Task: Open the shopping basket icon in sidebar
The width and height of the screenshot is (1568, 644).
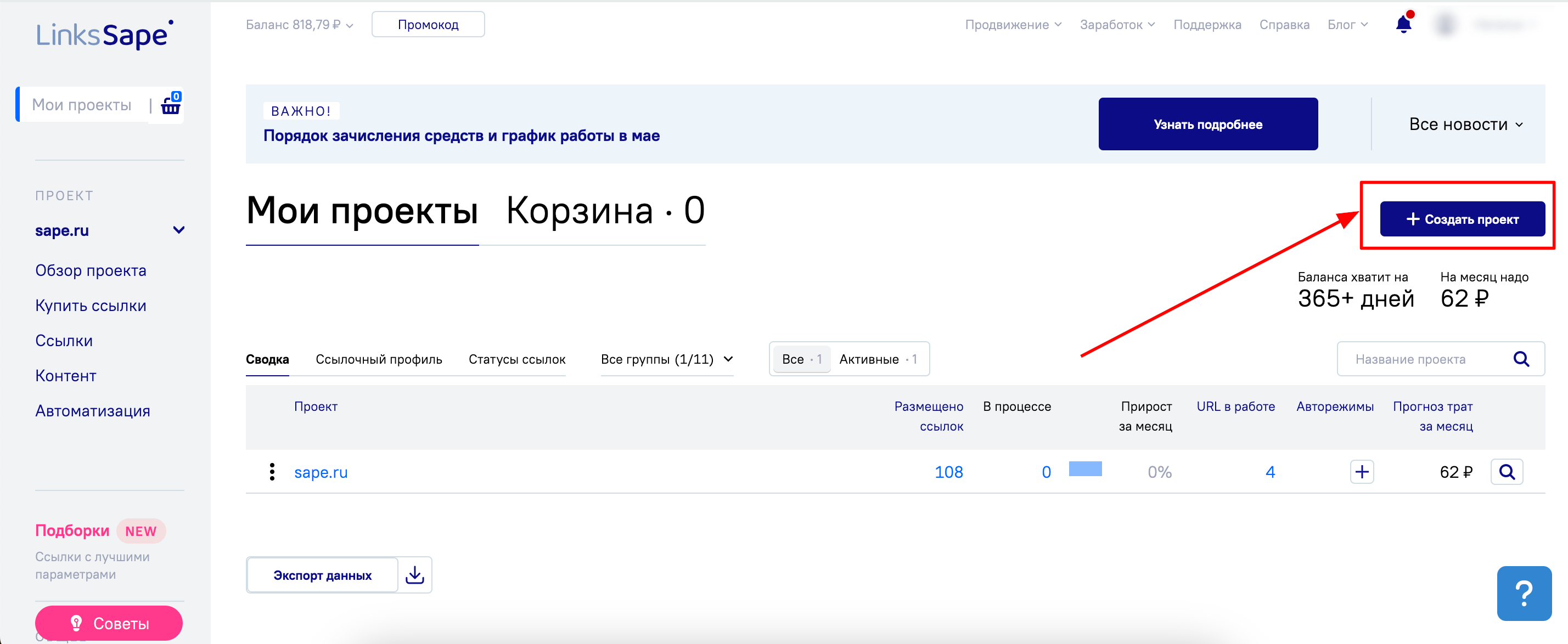Action: point(171,105)
